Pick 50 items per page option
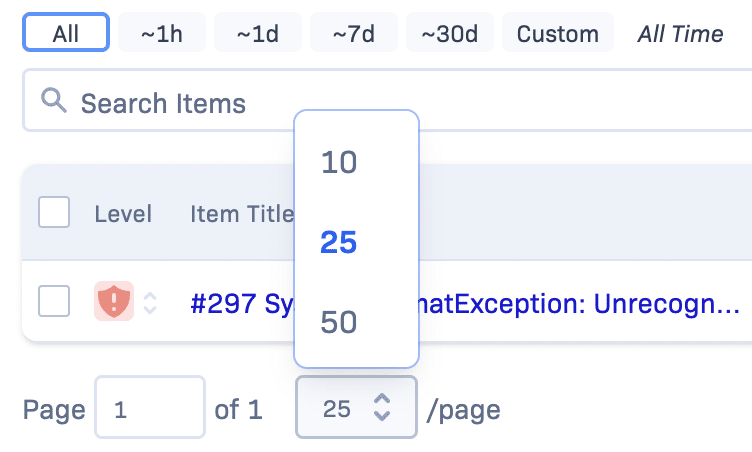Image resolution: width=752 pixels, height=452 pixels. coord(339,323)
